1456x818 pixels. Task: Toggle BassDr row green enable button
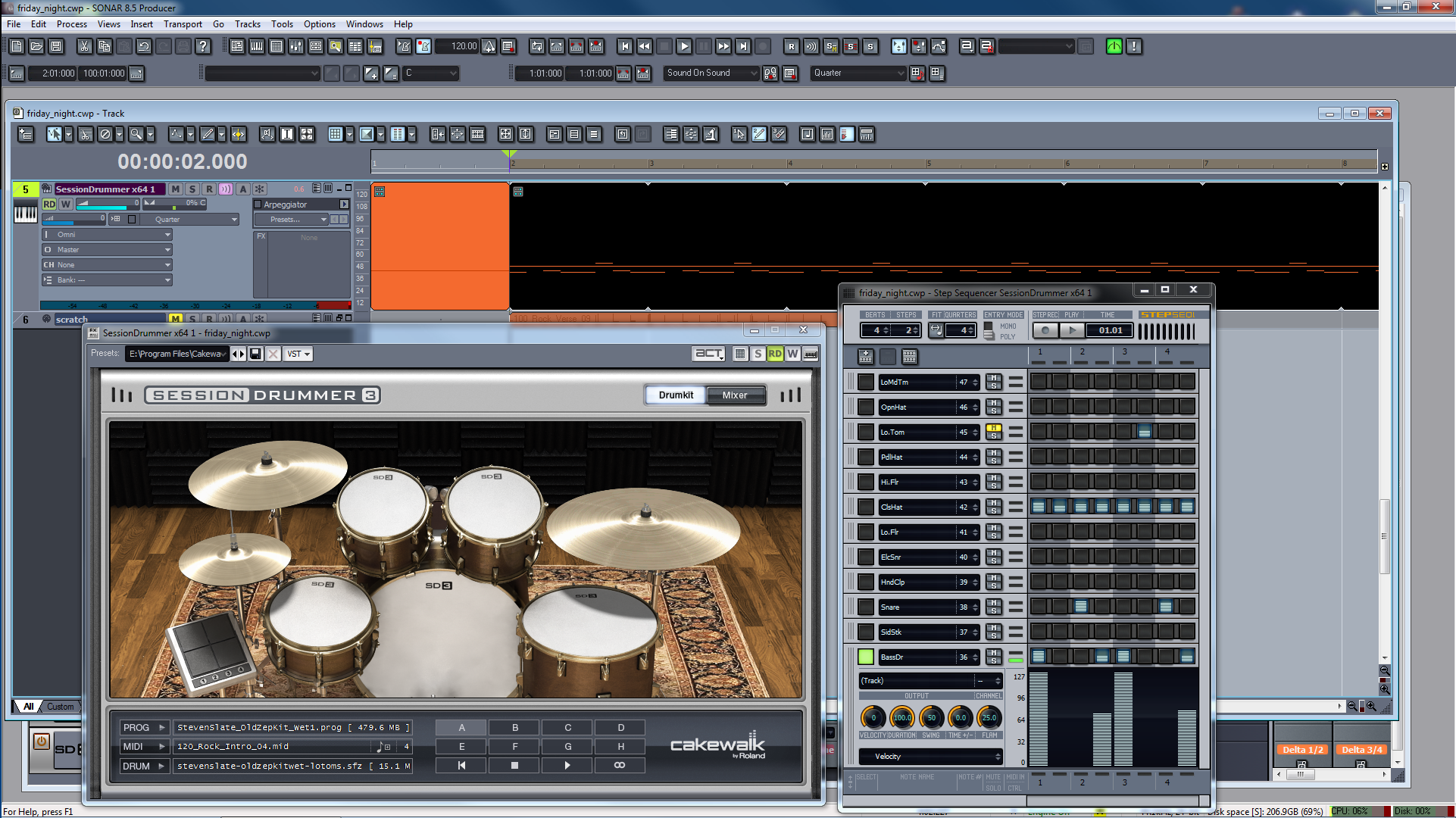(866, 657)
